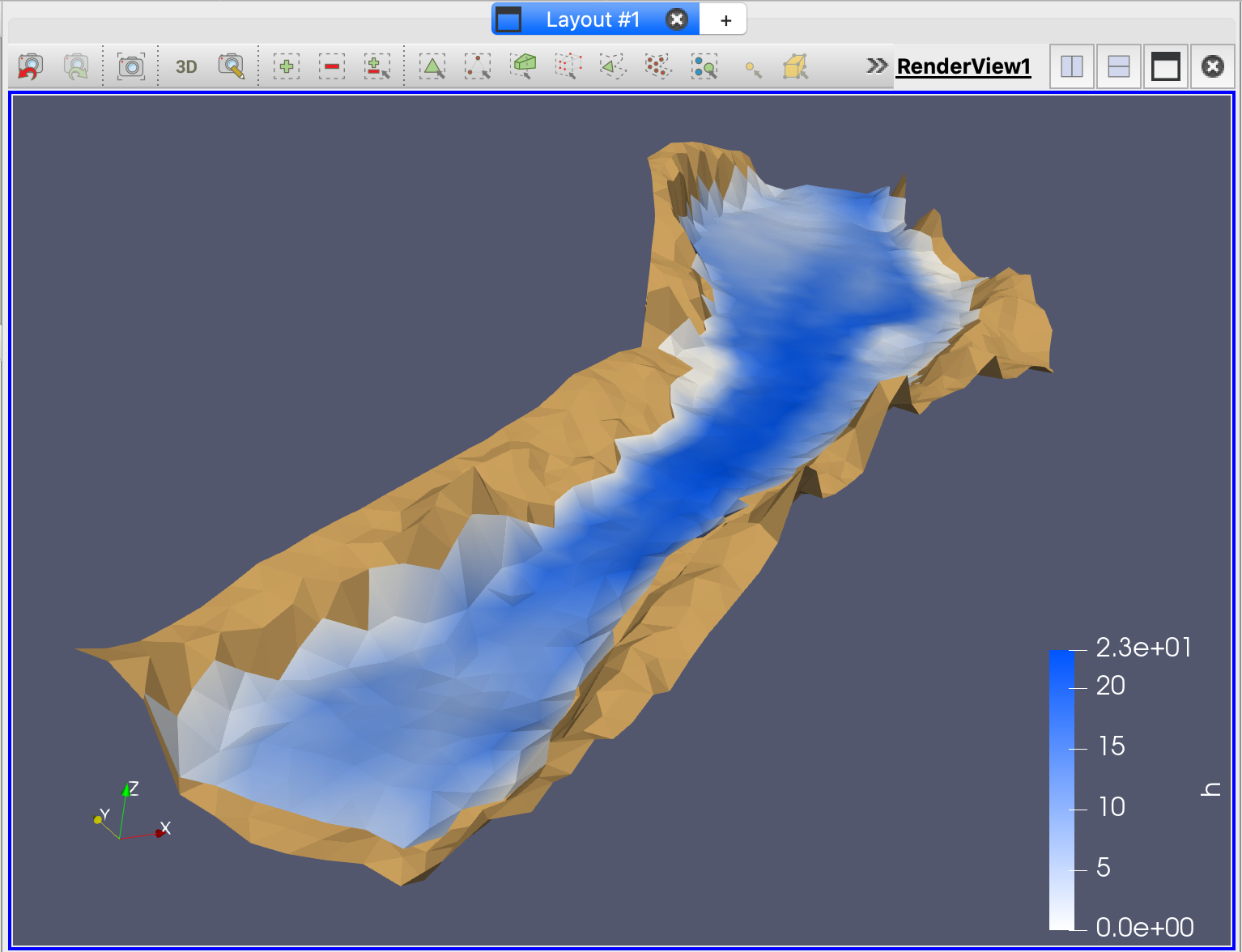Switch to the Layout #1 tab
Image resolution: width=1242 pixels, height=952 pixels.
click(x=592, y=19)
